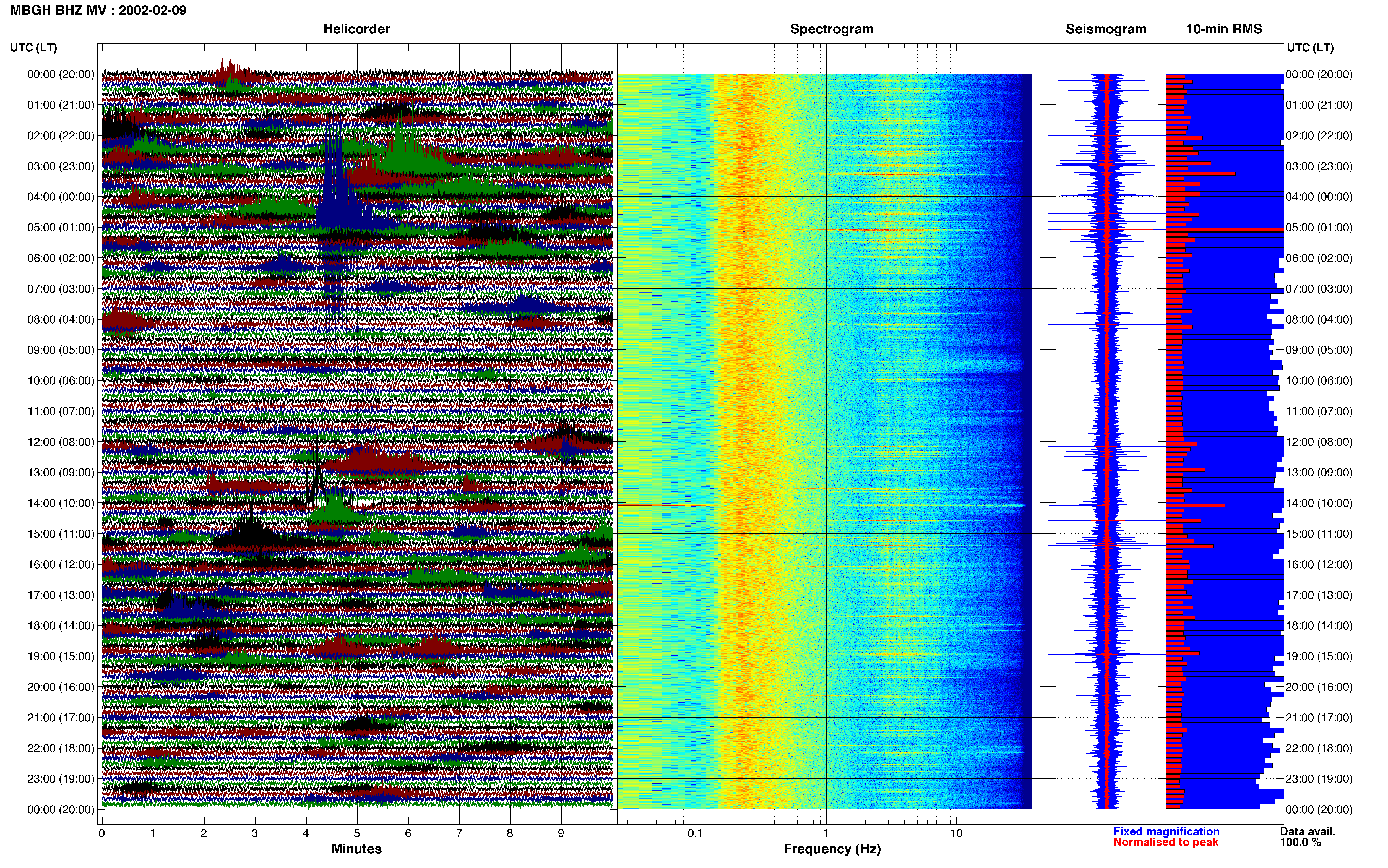This screenshot has width=1388, height=868.
Task: Click frequency tick '10' on spectrogram axis
Action: pyautogui.click(x=956, y=833)
